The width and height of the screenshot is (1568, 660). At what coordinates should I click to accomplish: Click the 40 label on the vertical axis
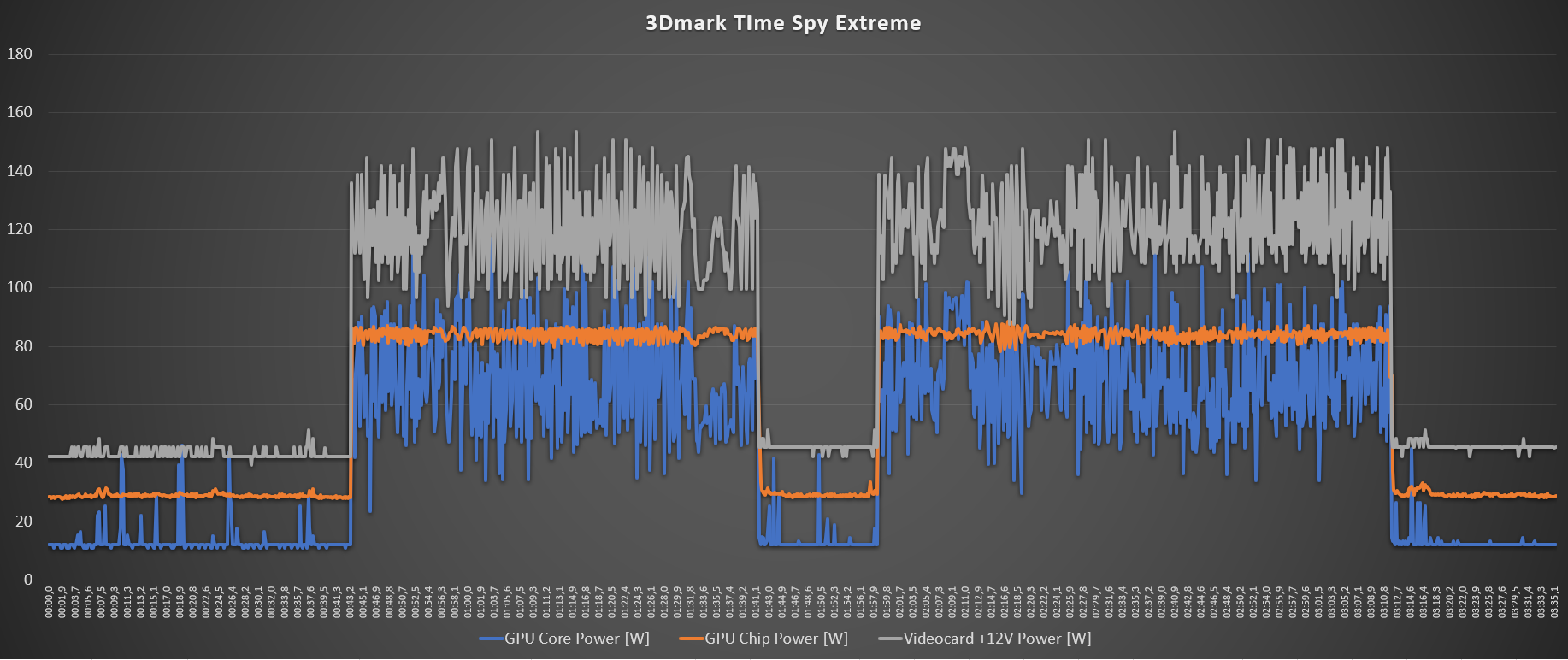23,463
